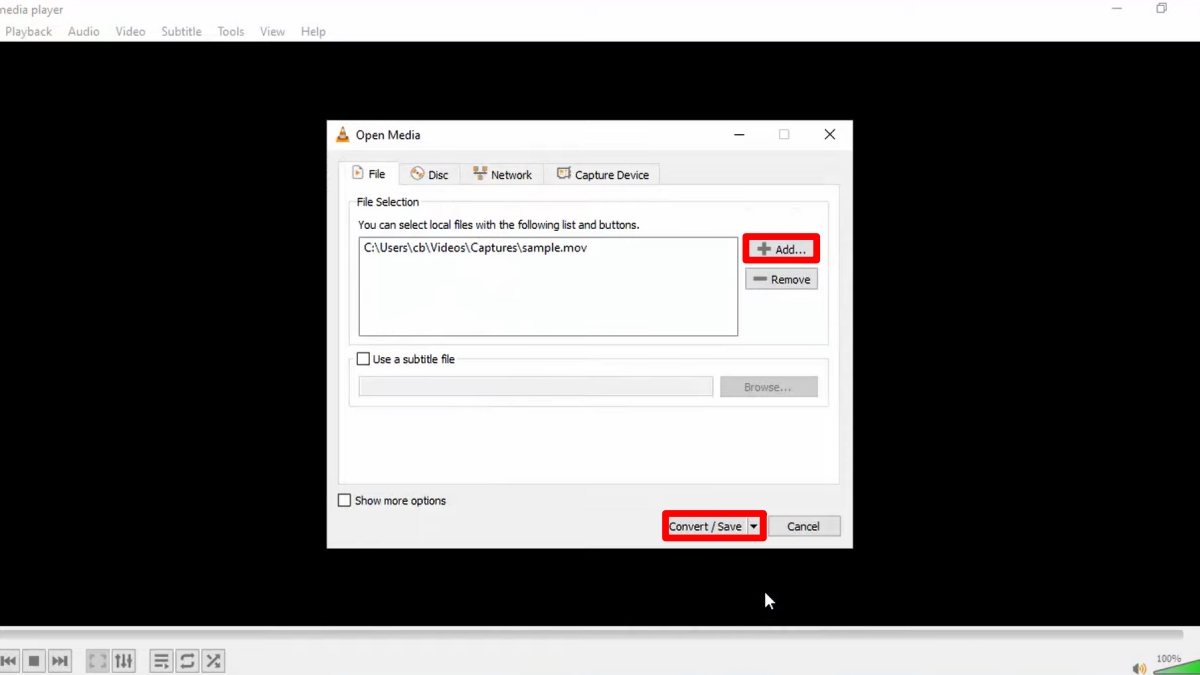Open extended settings equalizer icon
Image resolution: width=1200 pixels, height=675 pixels.
click(x=123, y=661)
